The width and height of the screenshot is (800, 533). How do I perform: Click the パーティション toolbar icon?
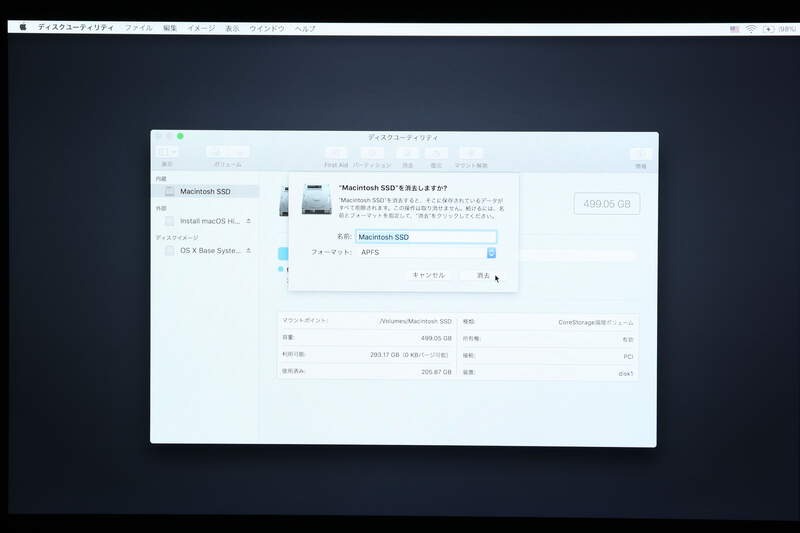tap(372, 153)
